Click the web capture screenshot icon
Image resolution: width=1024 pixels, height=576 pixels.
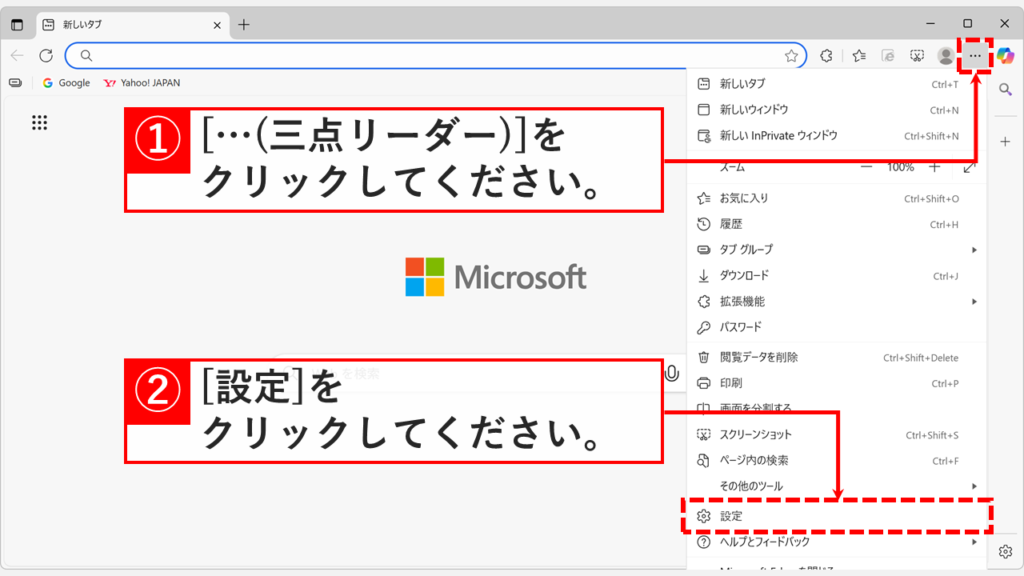click(x=917, y=56)
